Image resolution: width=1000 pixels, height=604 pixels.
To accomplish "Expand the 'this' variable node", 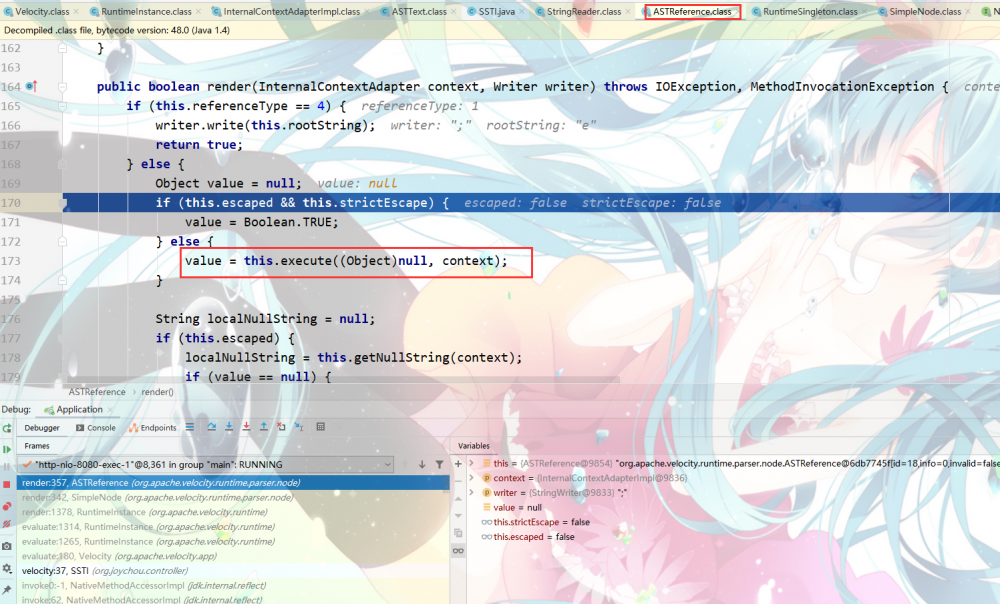I will (472, 463).
